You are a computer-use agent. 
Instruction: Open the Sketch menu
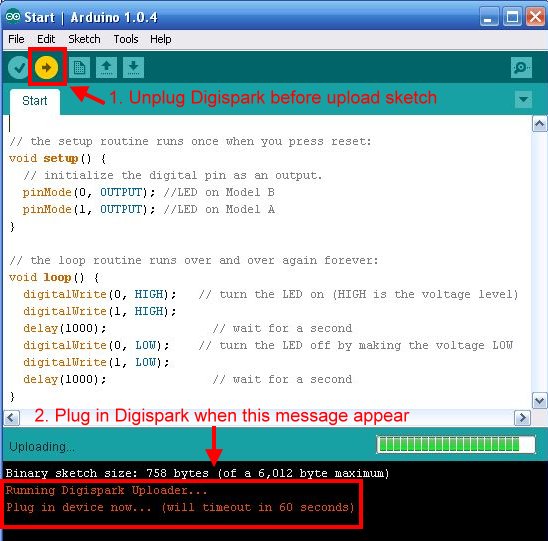click(x=84, y=39)
